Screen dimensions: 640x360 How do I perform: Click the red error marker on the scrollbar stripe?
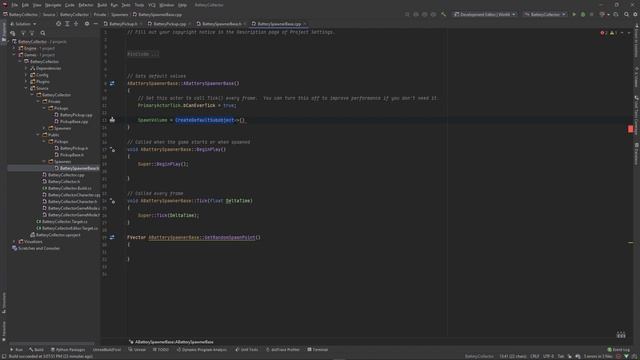(631, 129)
